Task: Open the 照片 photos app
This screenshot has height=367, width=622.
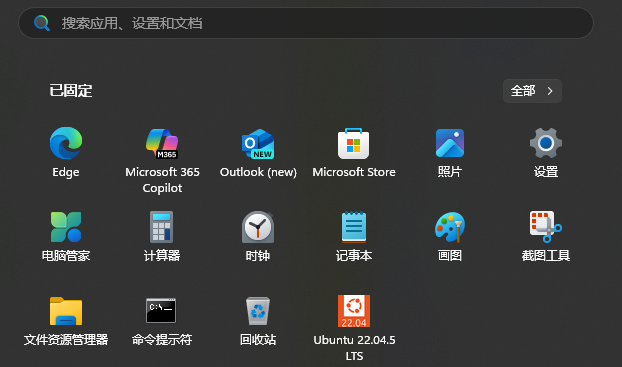Action: [x=450, y=144]
